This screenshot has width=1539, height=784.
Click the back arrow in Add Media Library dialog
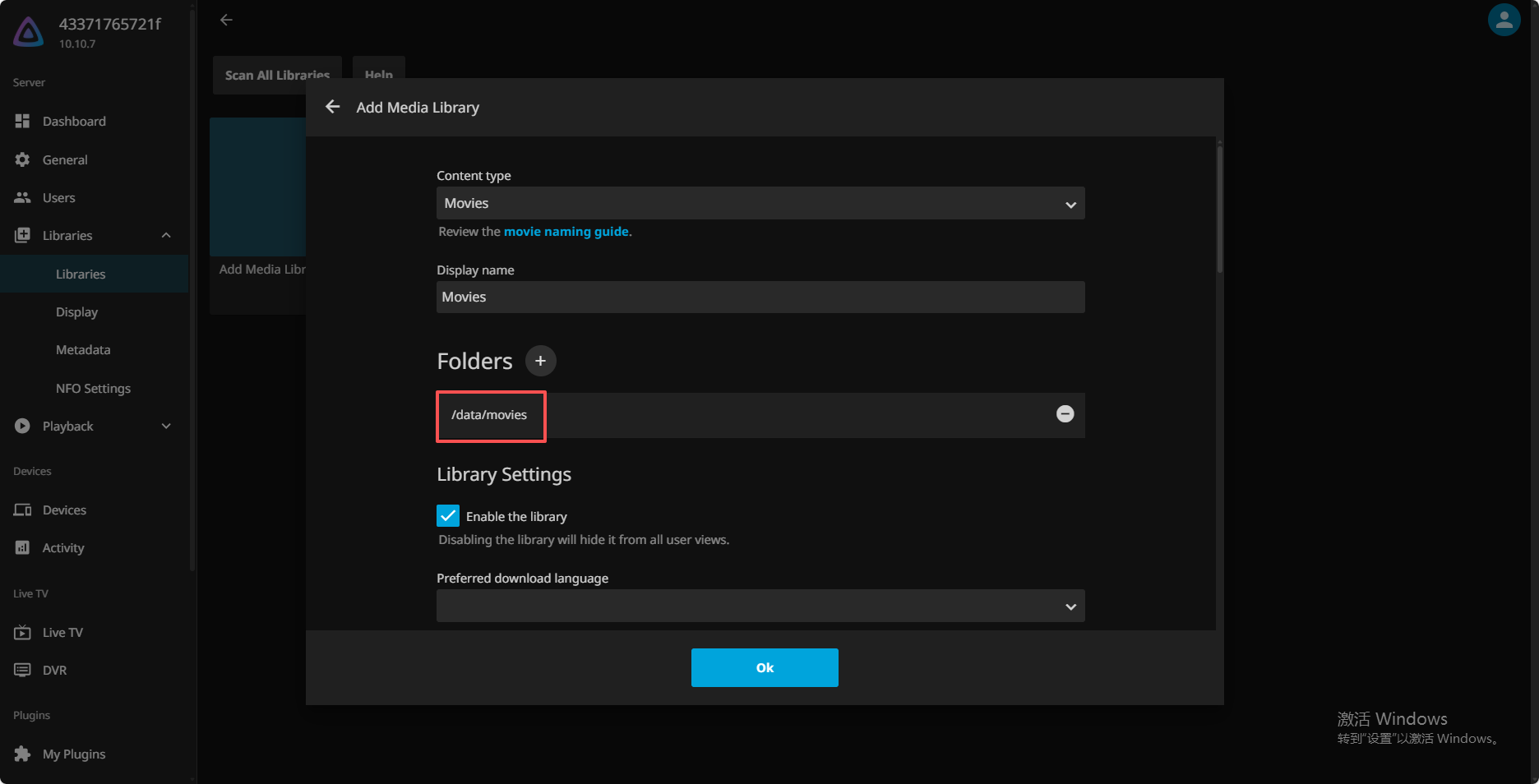(x=332, y=107)
